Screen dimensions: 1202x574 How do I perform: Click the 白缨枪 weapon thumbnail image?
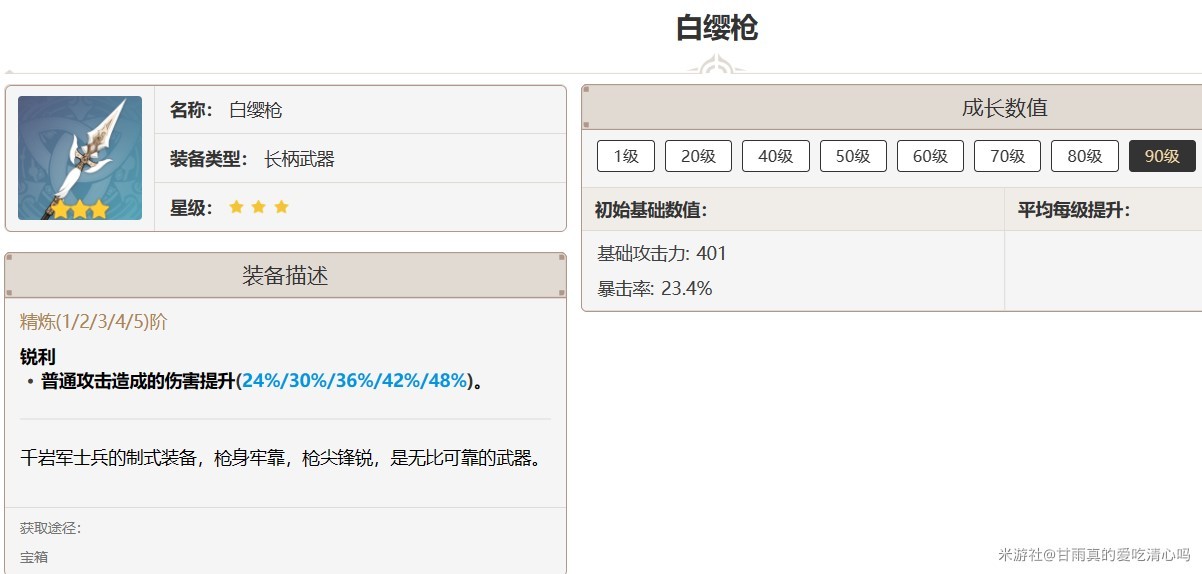click(80, 158)
